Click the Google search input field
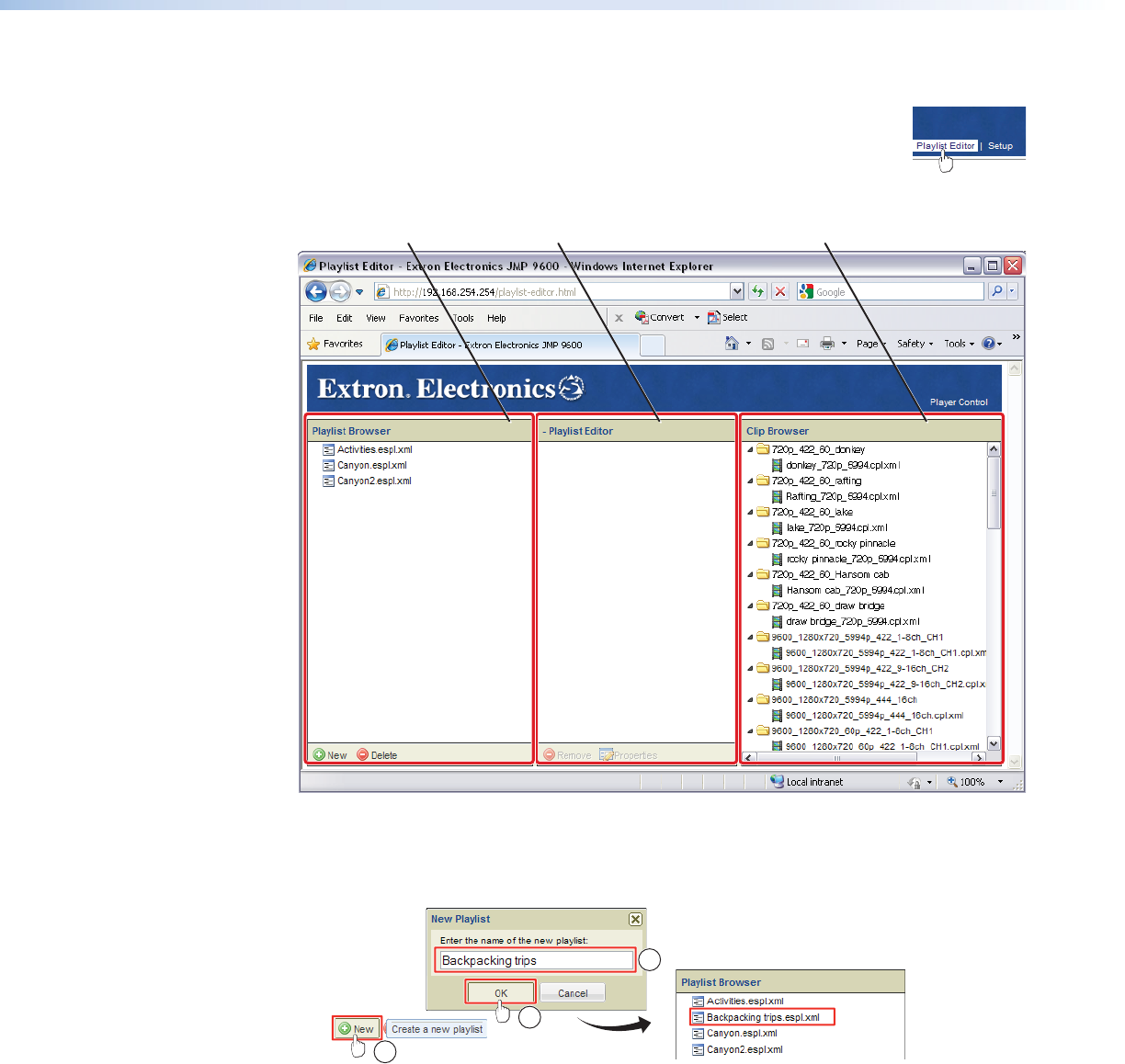Viewport: 1125px width, 1064px height. coord(892,291)
